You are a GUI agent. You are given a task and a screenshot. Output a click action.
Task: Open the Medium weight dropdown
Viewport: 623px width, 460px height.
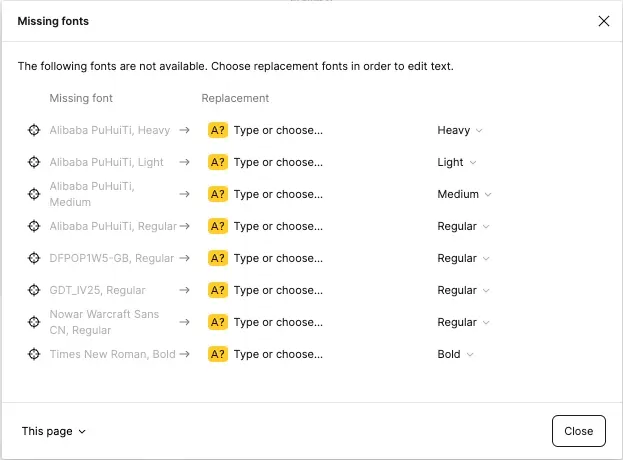[464, 194]
